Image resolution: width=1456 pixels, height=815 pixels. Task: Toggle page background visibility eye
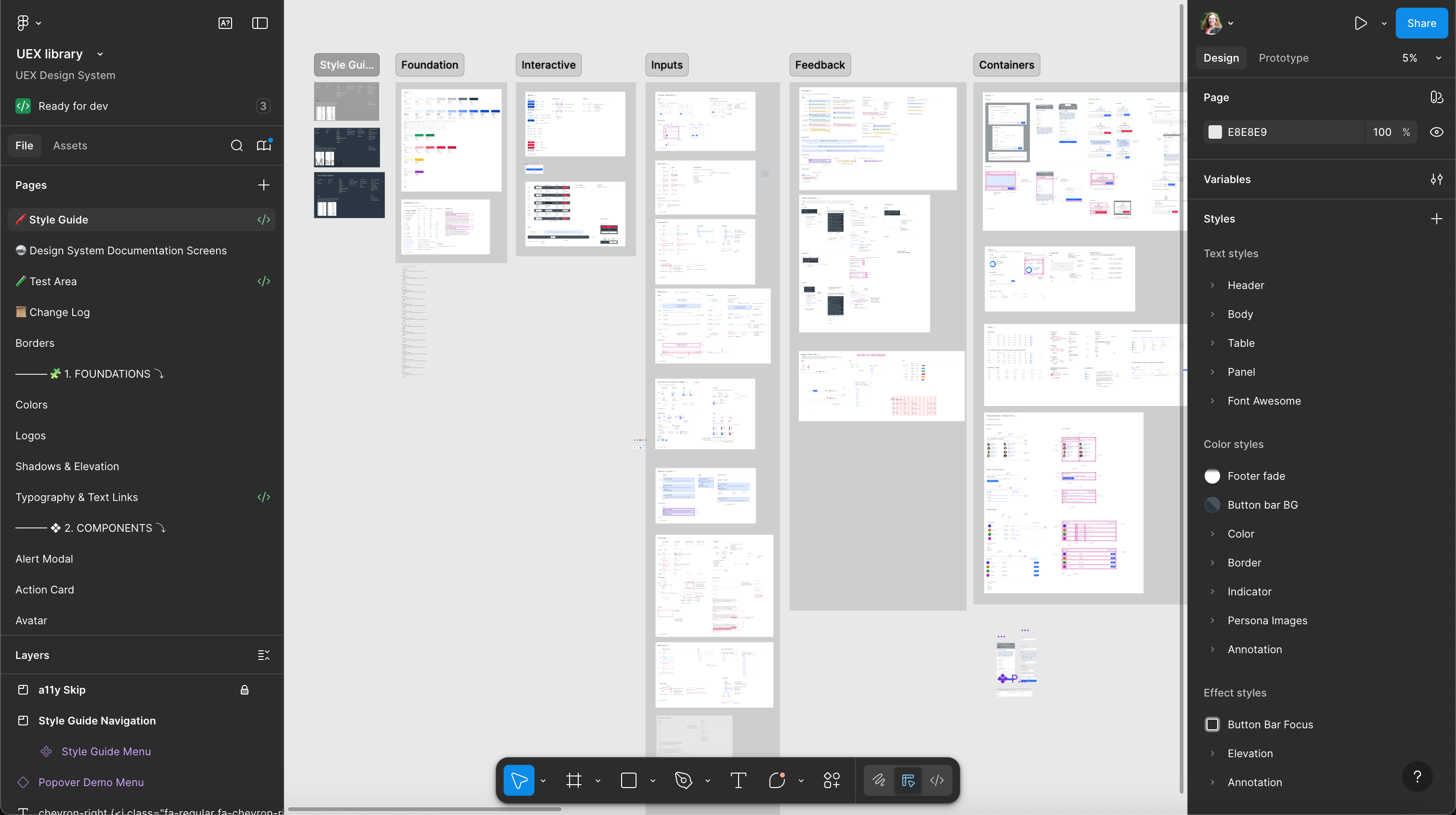coord(1436,132)
